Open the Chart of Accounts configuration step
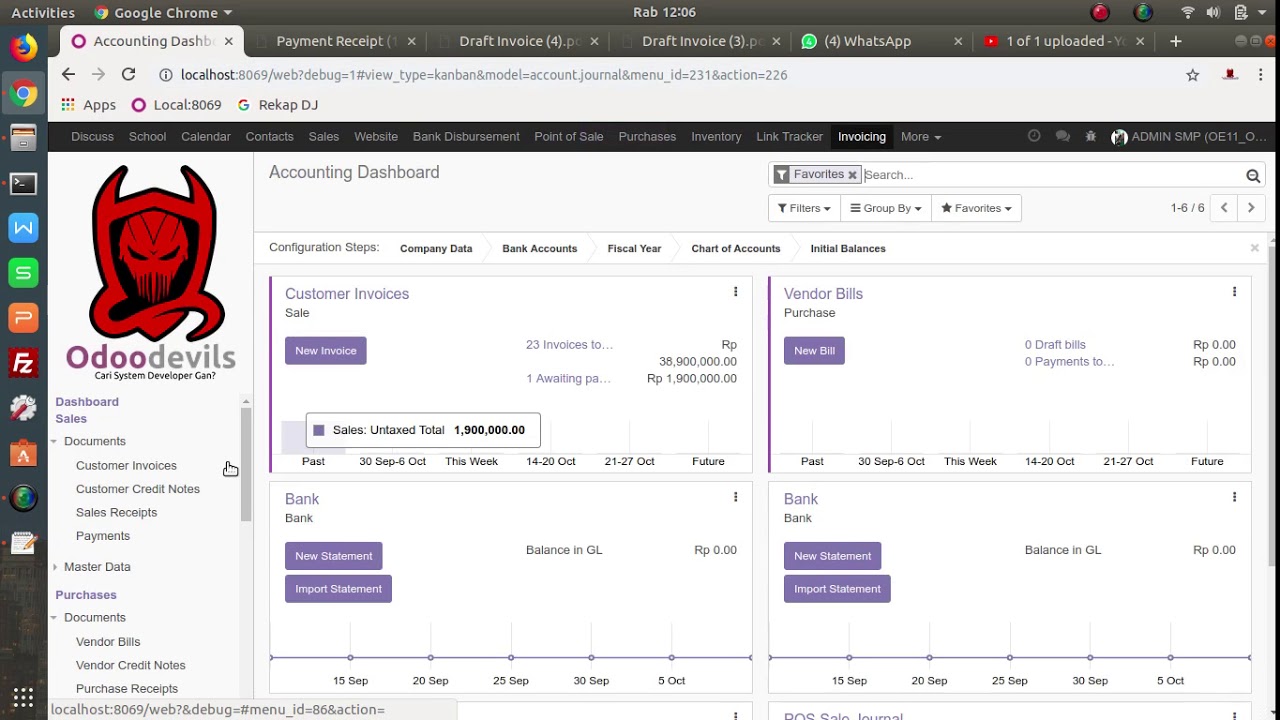1280x720 pixels. pyautogui.click(x=735, y=248)
